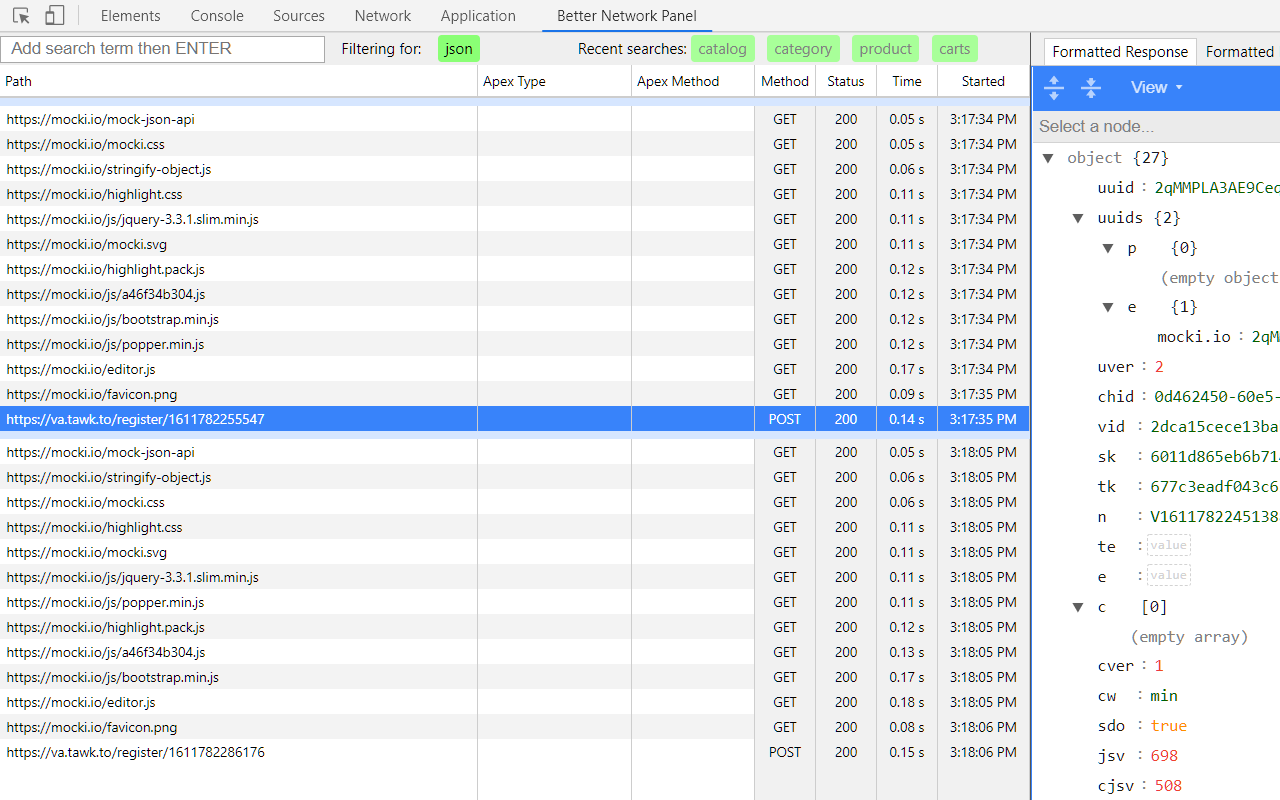This screenshot has height=800, width=1280.
Task: Open the Console tab
Action: pyautogui.click(x=217, y=16)
